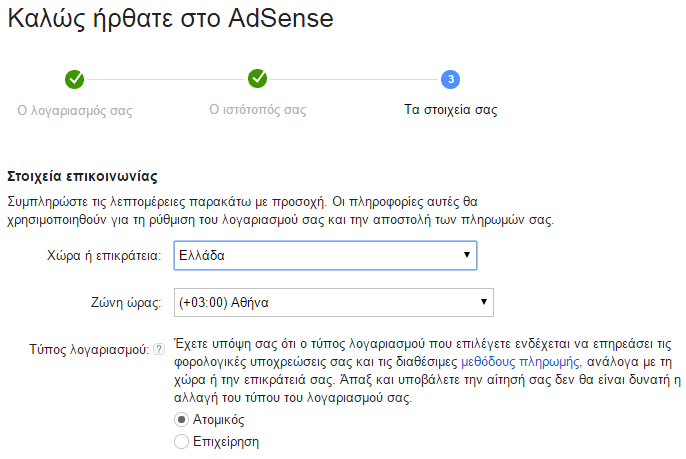The height and width of the screenshot is (459, 686).
Task: Click the Στοιχεία επικοινωνίας heading
Action: point(82,176)
